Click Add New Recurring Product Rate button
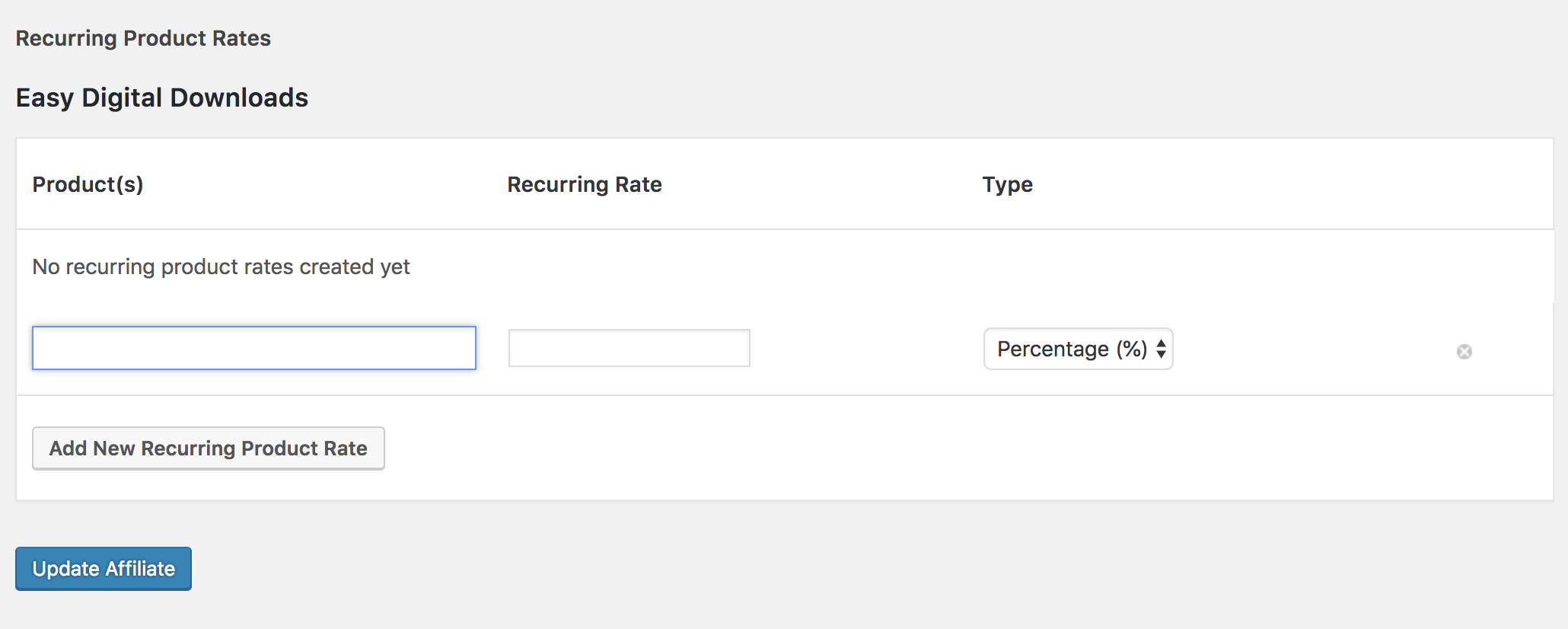The height and width of the screenshot is (629, 1568). pyautogui.click(x=209, y=449)
